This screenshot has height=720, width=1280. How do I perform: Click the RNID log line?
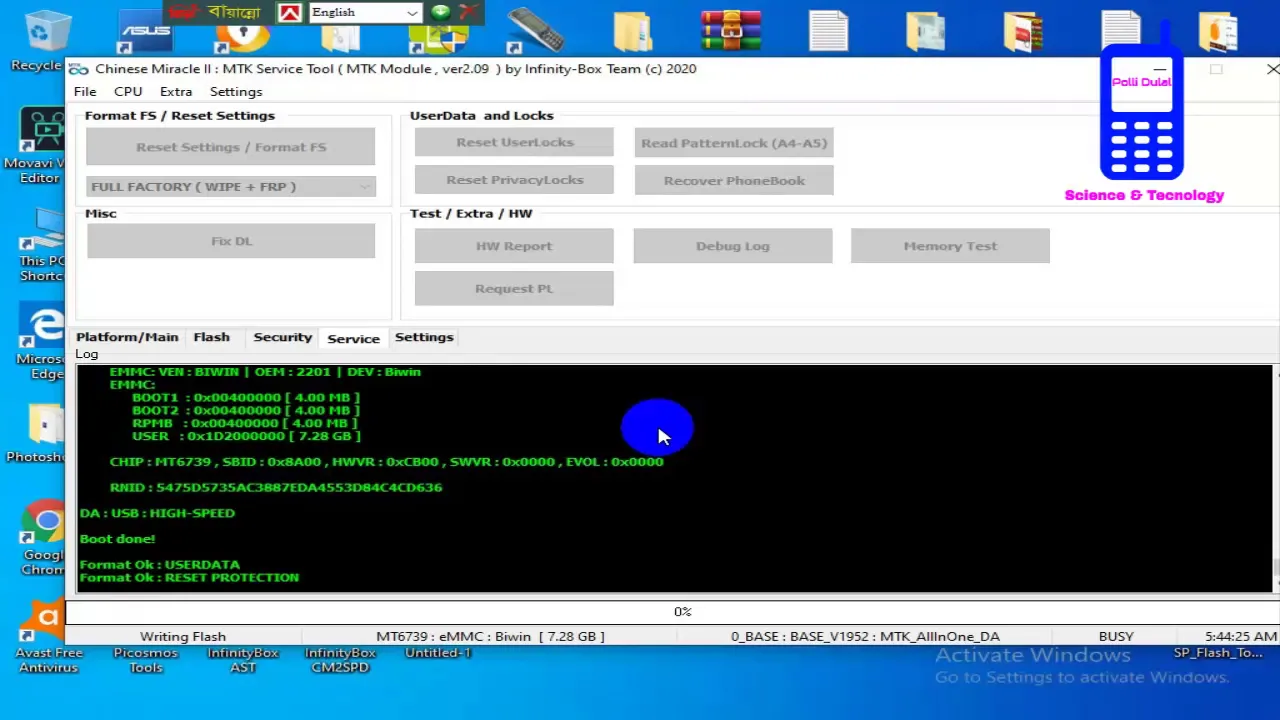(276, 488)
